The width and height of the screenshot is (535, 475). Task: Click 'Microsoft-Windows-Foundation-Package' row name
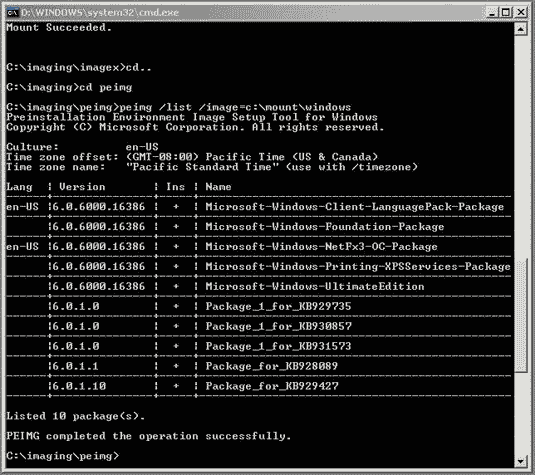coord(325,227)
